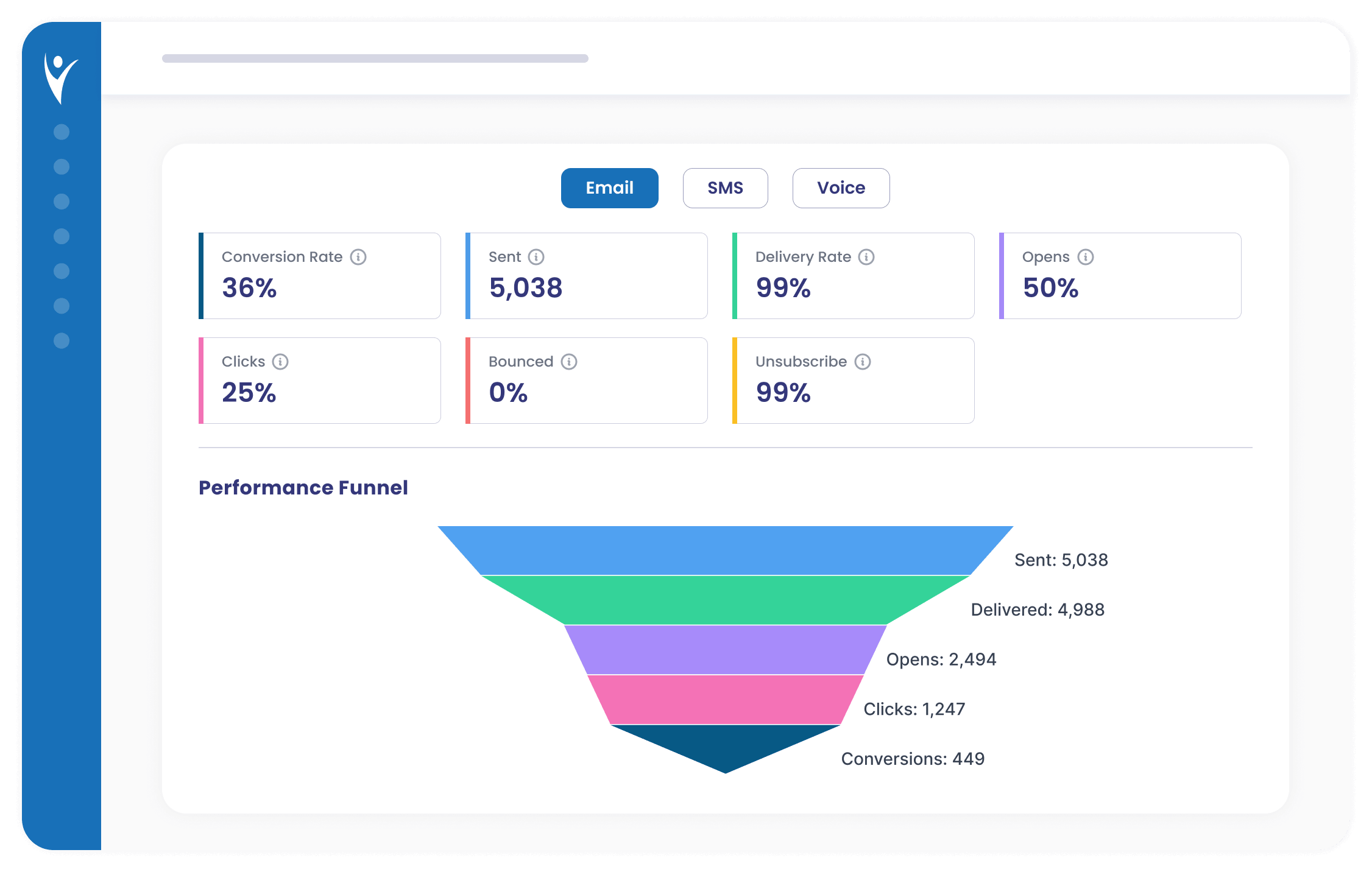Click the info icon beside Bounced
Viewport: 1372px width, 872px height.
(569, 362)
